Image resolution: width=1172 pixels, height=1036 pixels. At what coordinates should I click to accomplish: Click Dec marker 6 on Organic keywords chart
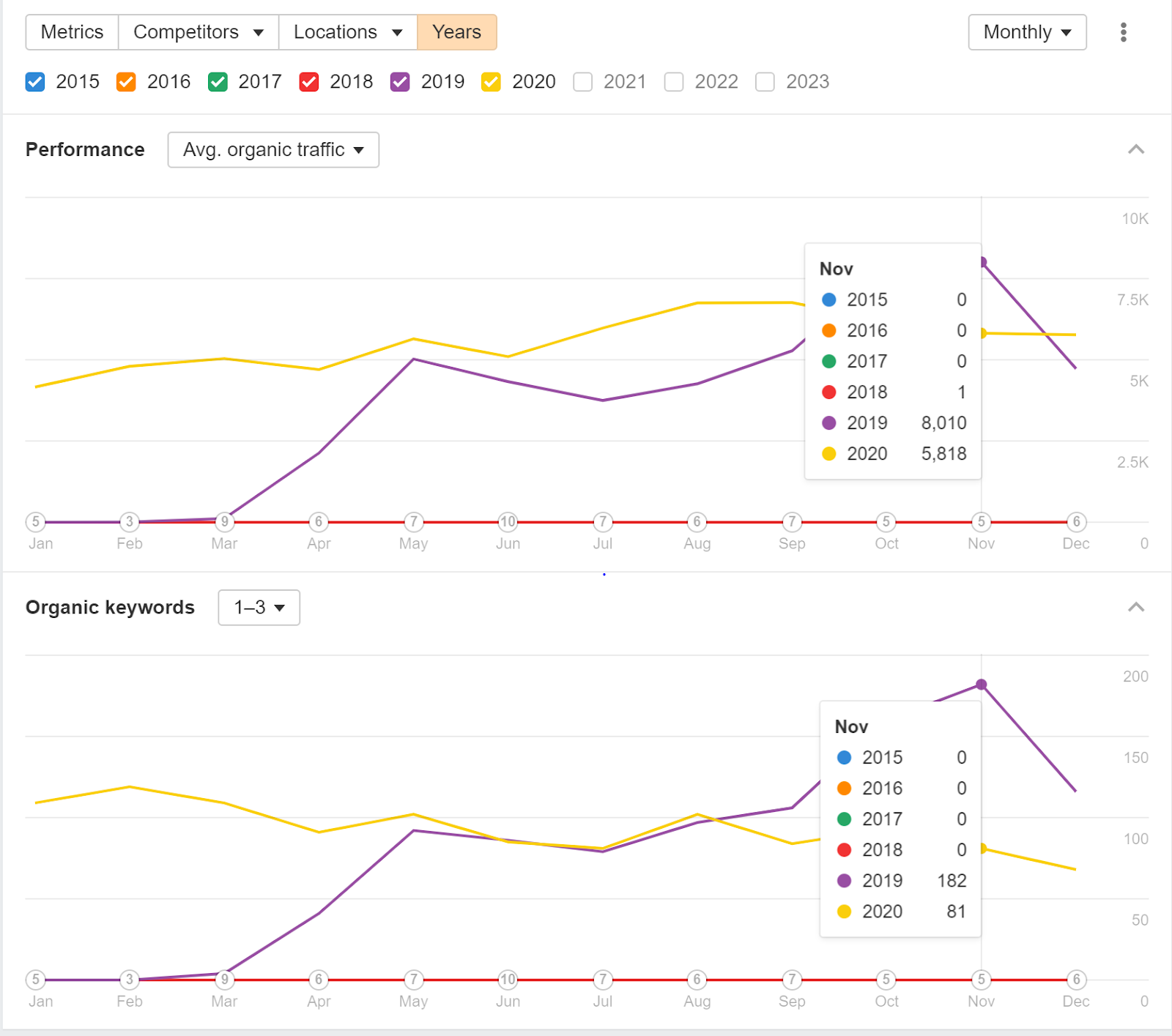[1076, 980]
